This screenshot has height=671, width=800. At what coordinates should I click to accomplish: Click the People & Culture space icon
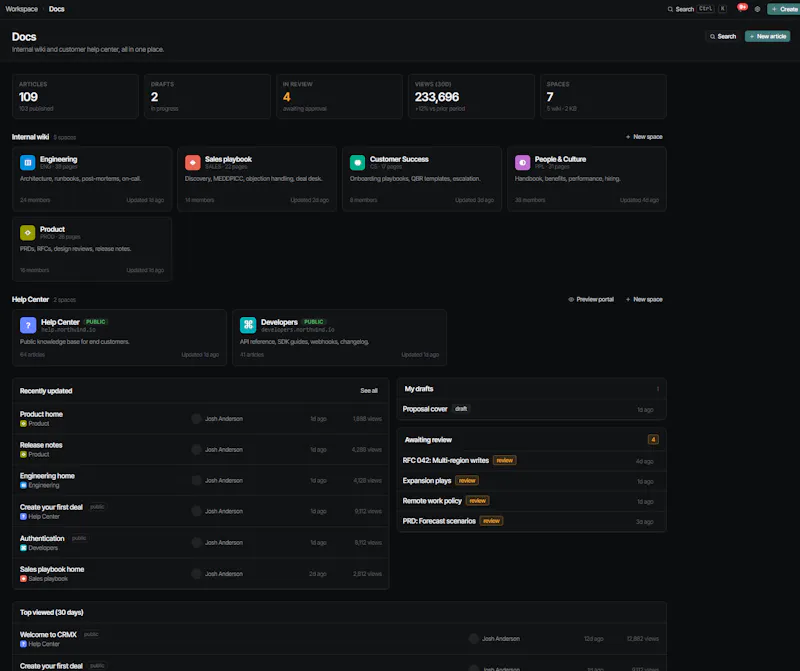(x=522, y=162)
